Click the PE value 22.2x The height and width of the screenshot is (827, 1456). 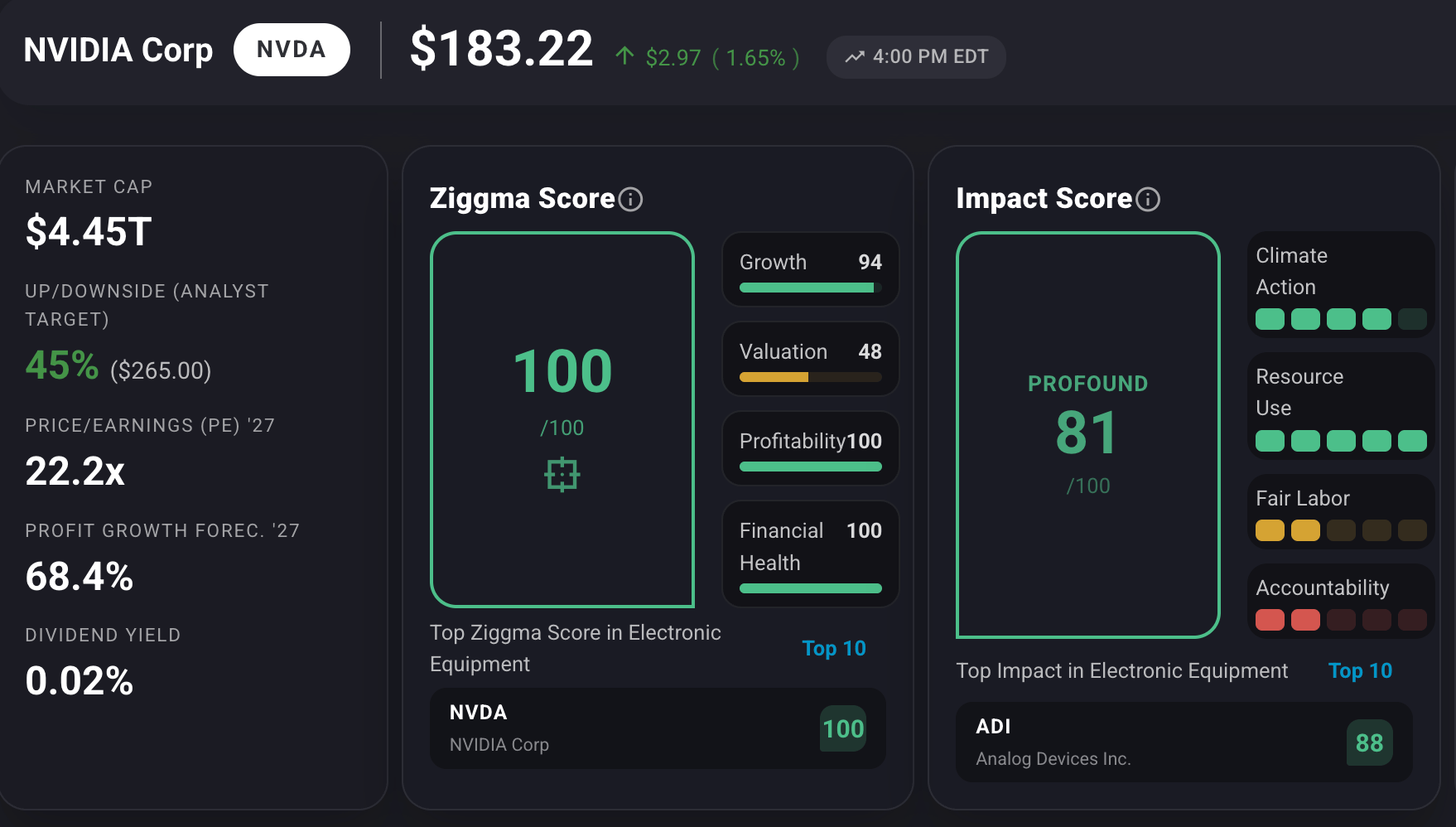pos(75,472)
